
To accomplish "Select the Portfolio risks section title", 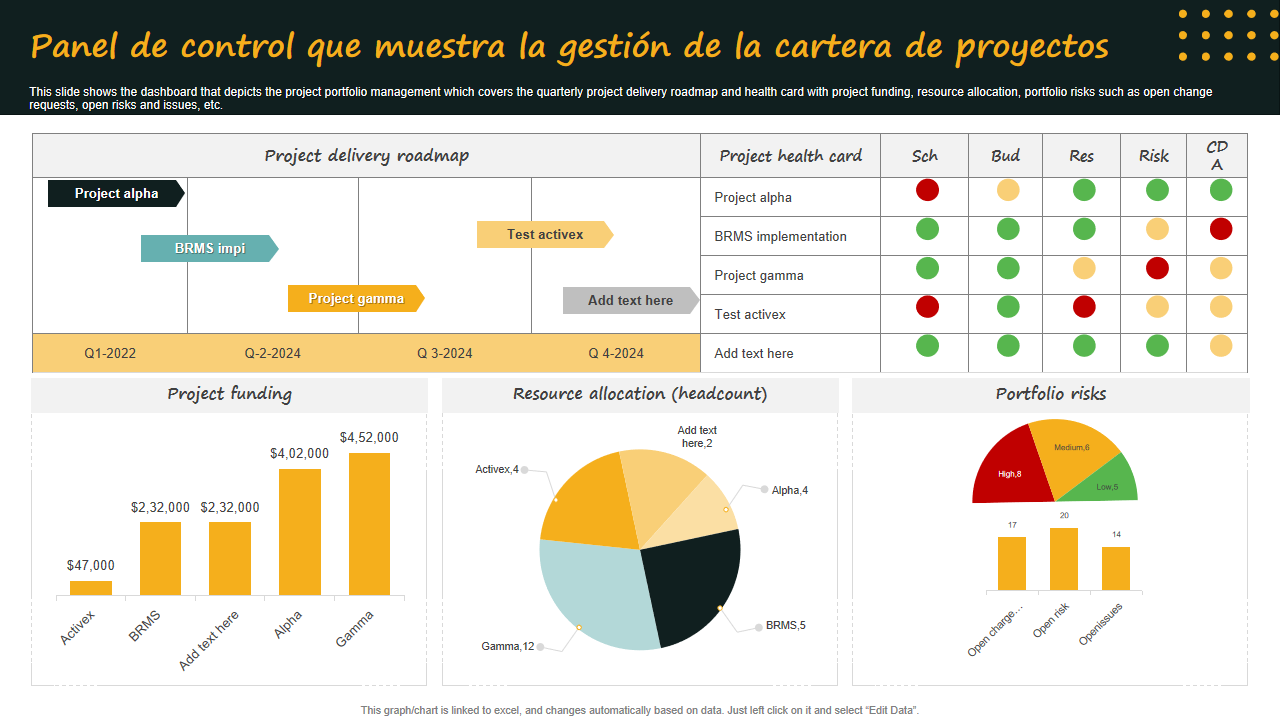I will pyautogui.click(x=1051, y=394).
